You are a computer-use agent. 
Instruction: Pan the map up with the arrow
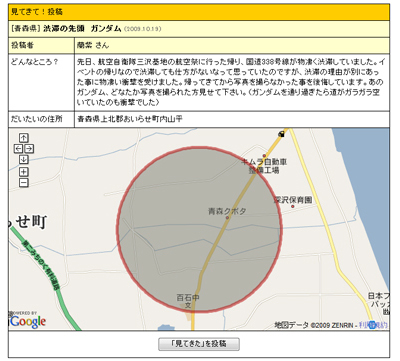23,138
